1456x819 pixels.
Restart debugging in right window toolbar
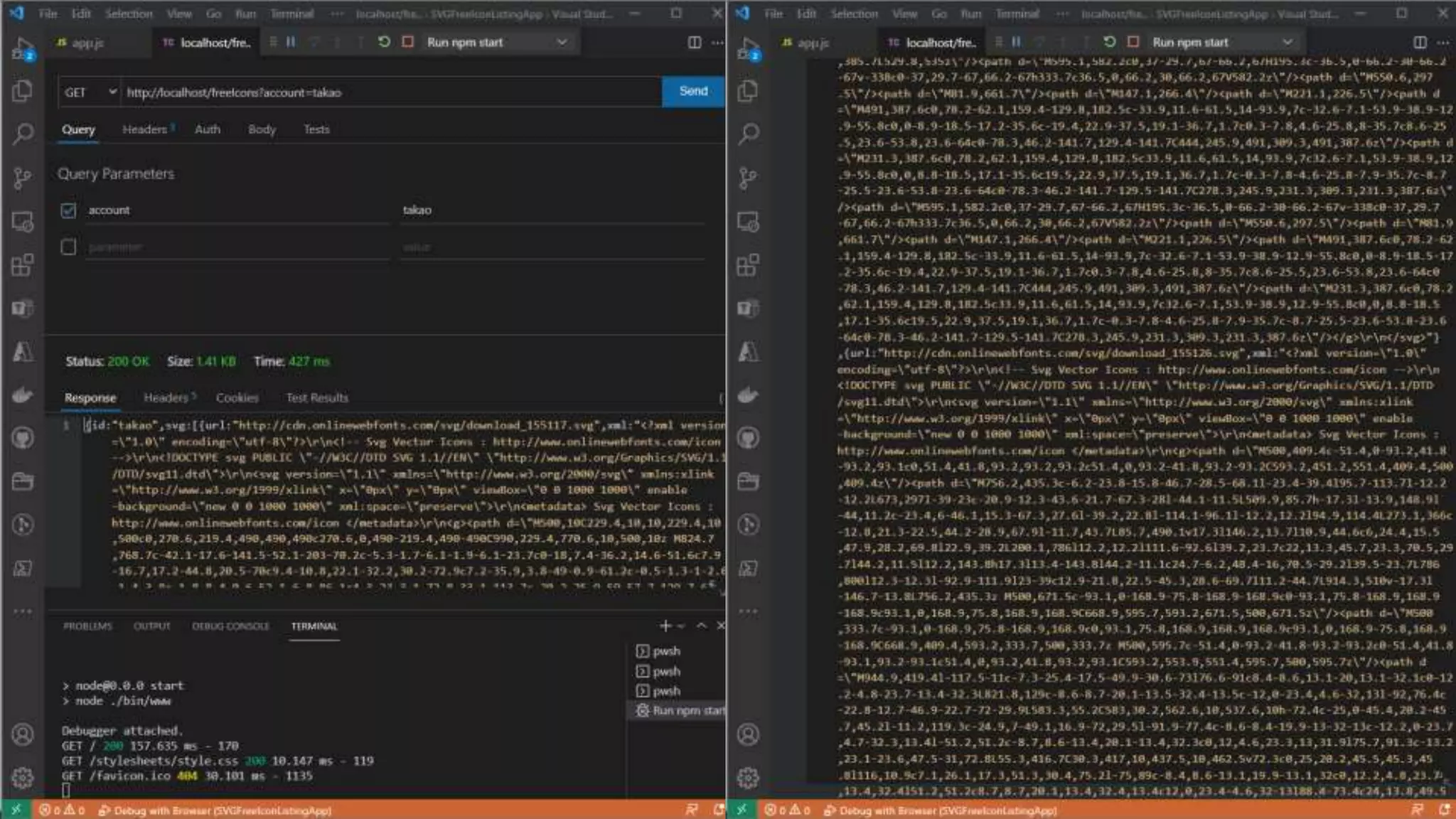[1110, 42]
